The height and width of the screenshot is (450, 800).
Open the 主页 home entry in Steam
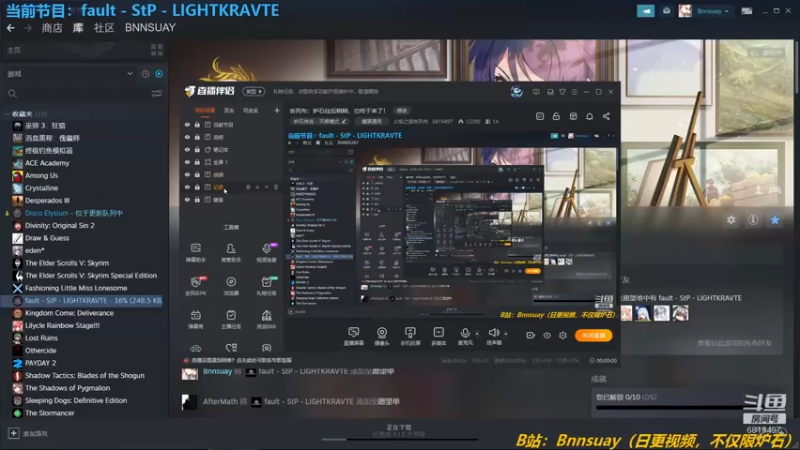click(14, 50)
